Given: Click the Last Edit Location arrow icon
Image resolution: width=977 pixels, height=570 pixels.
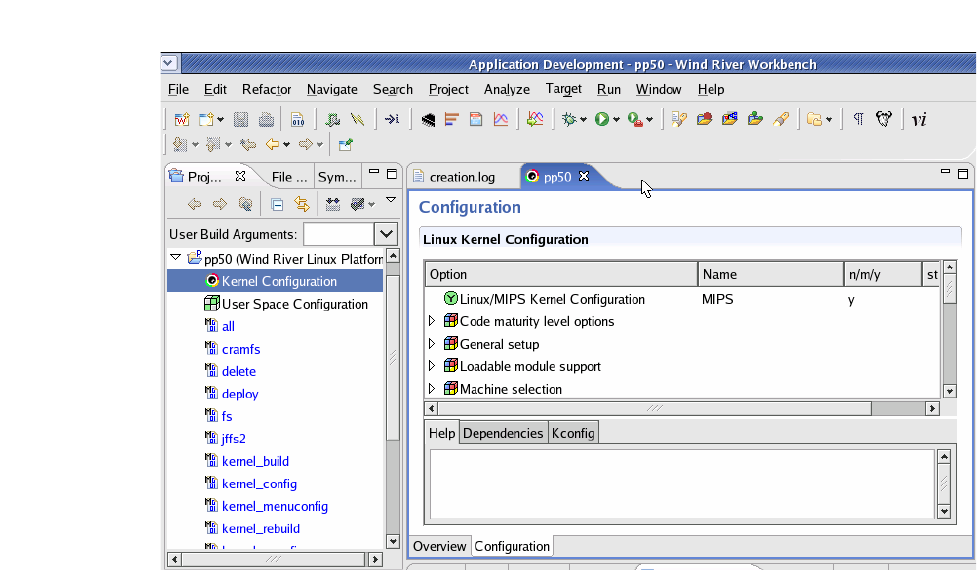Looking at the screenshot, I should [x=248, y=145].
